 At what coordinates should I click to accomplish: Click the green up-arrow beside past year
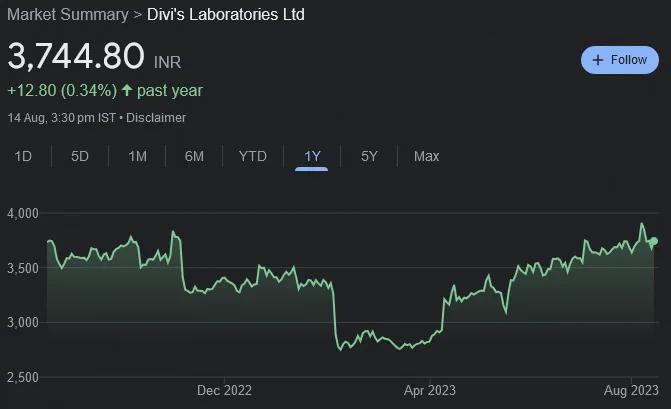(127, 90)
